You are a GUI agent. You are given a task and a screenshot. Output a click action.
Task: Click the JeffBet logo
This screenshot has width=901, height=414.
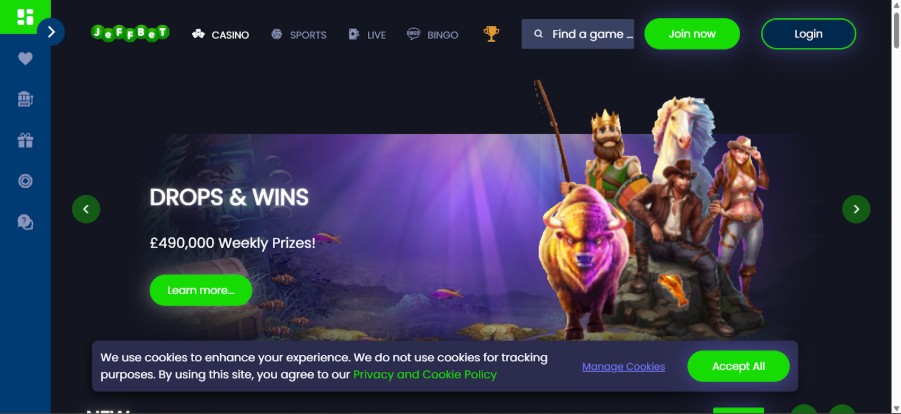tap(130, 33)
